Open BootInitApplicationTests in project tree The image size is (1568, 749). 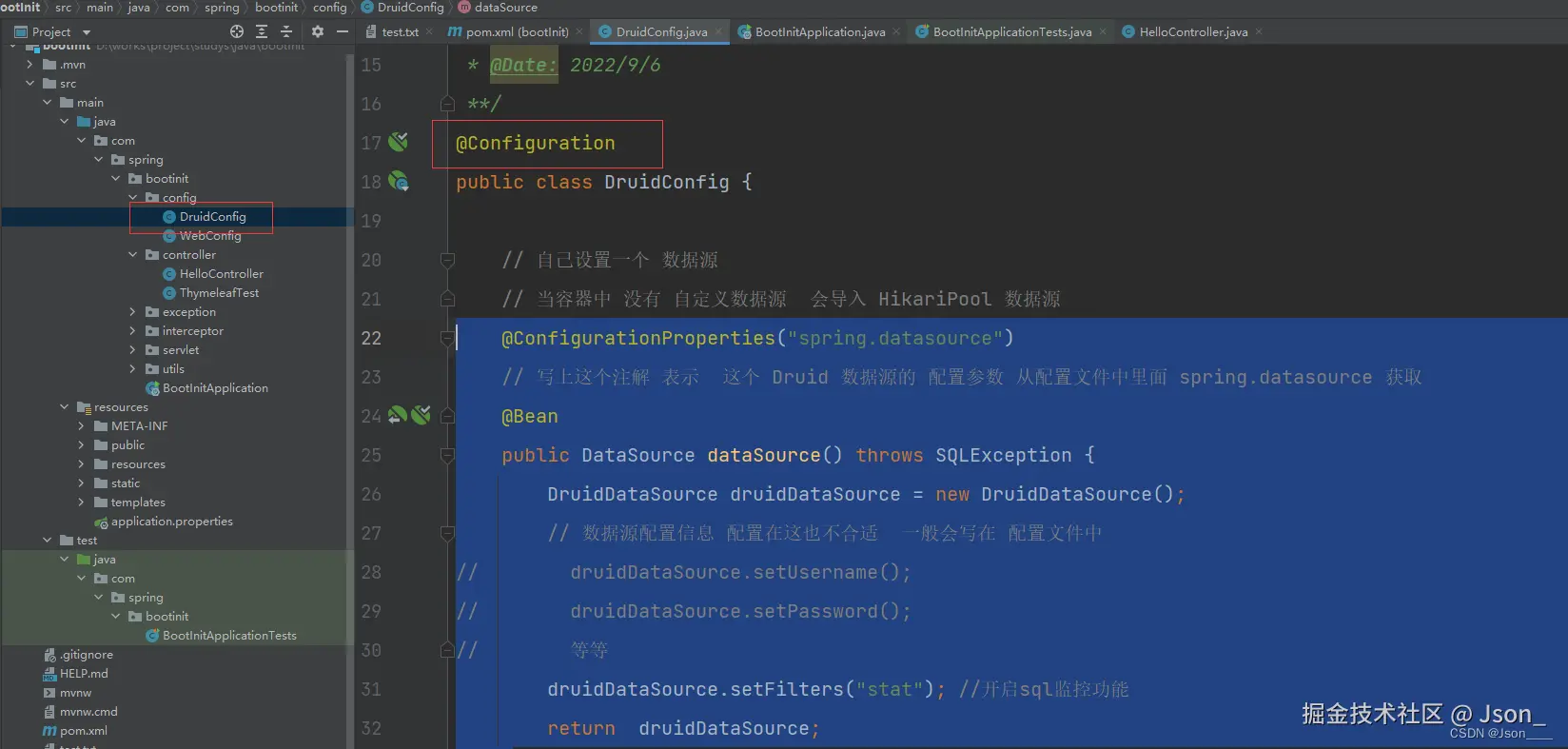(x=229, y=636)
